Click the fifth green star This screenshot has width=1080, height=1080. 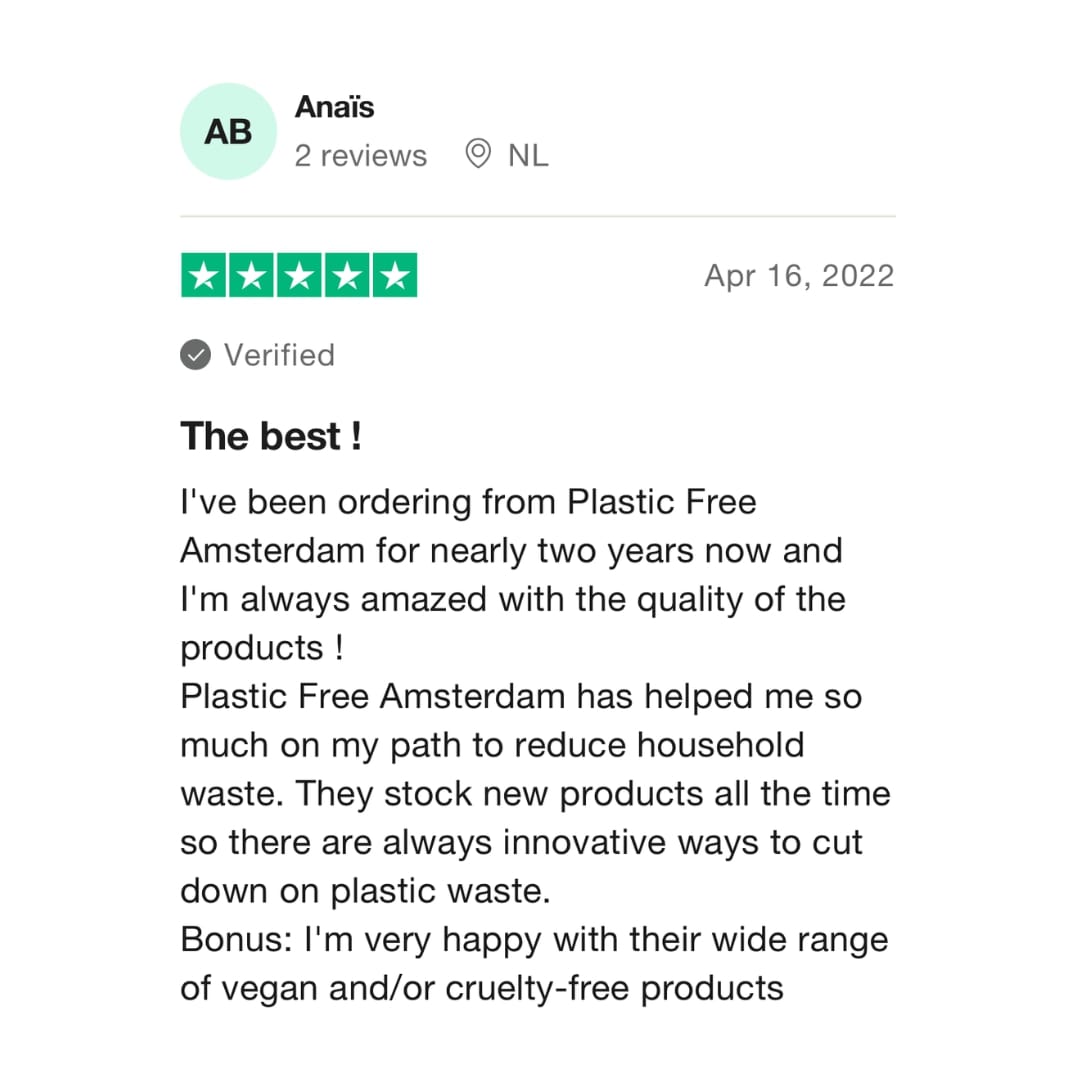click(x=394, y=276)
